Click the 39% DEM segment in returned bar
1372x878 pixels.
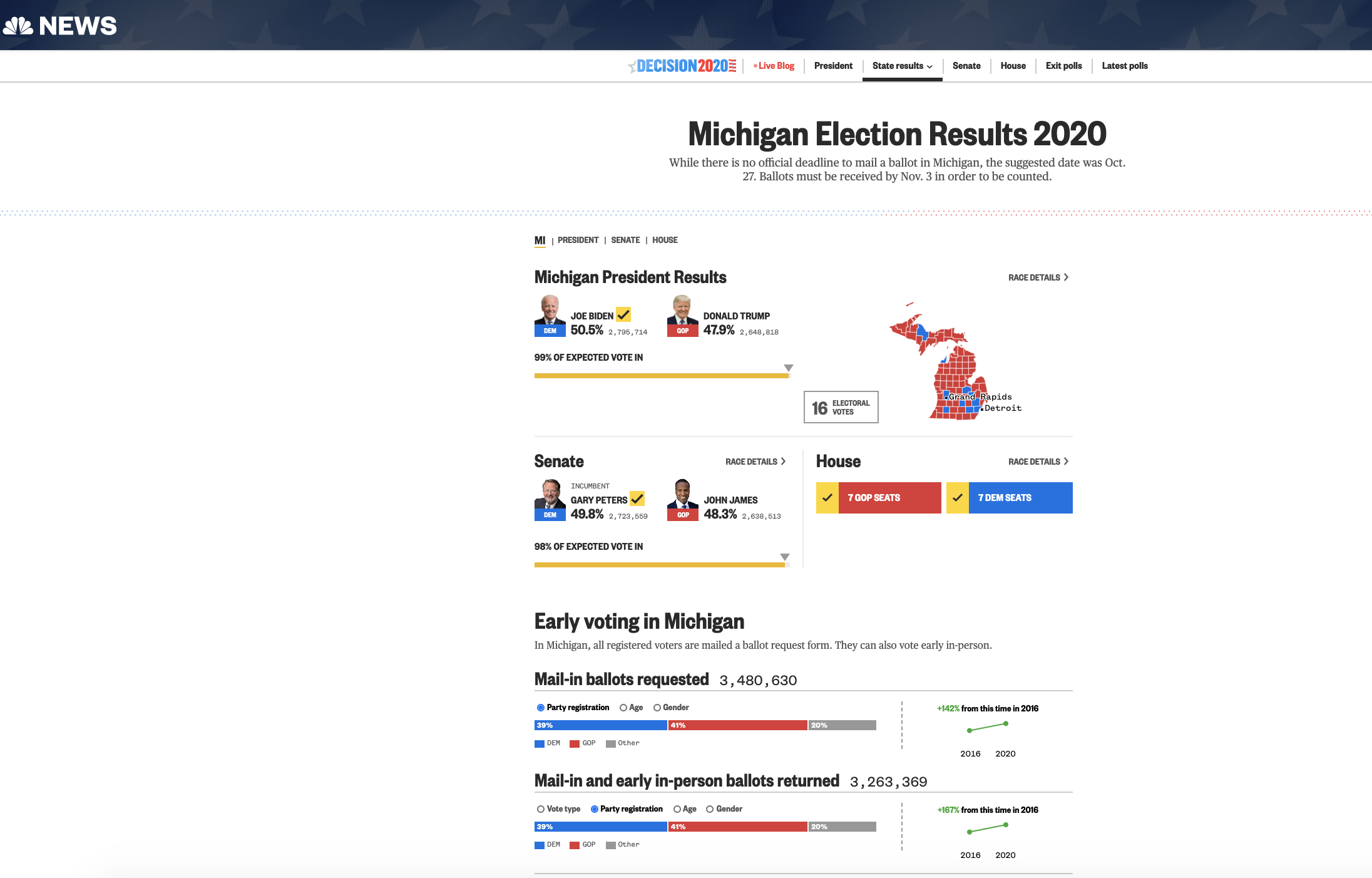[601, 827]
